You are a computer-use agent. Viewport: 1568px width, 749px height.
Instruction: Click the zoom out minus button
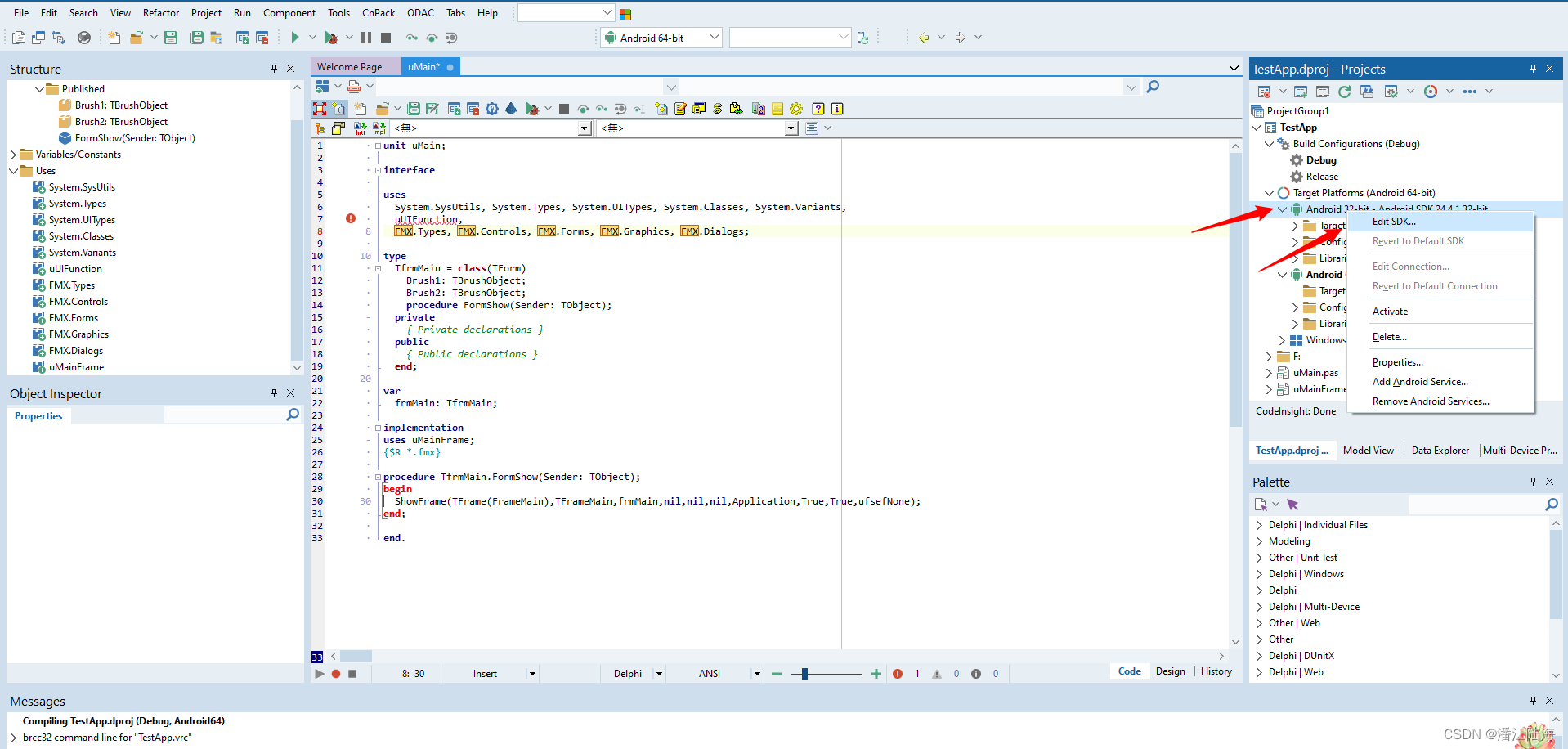[x=777, y=674]
